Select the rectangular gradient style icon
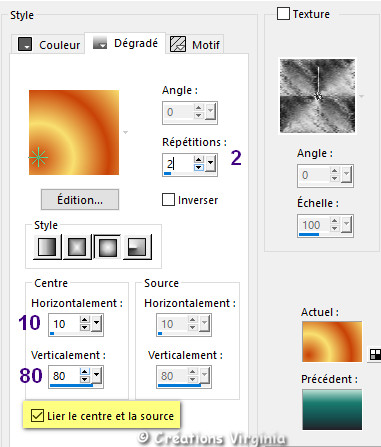 [x=77, y=247]
